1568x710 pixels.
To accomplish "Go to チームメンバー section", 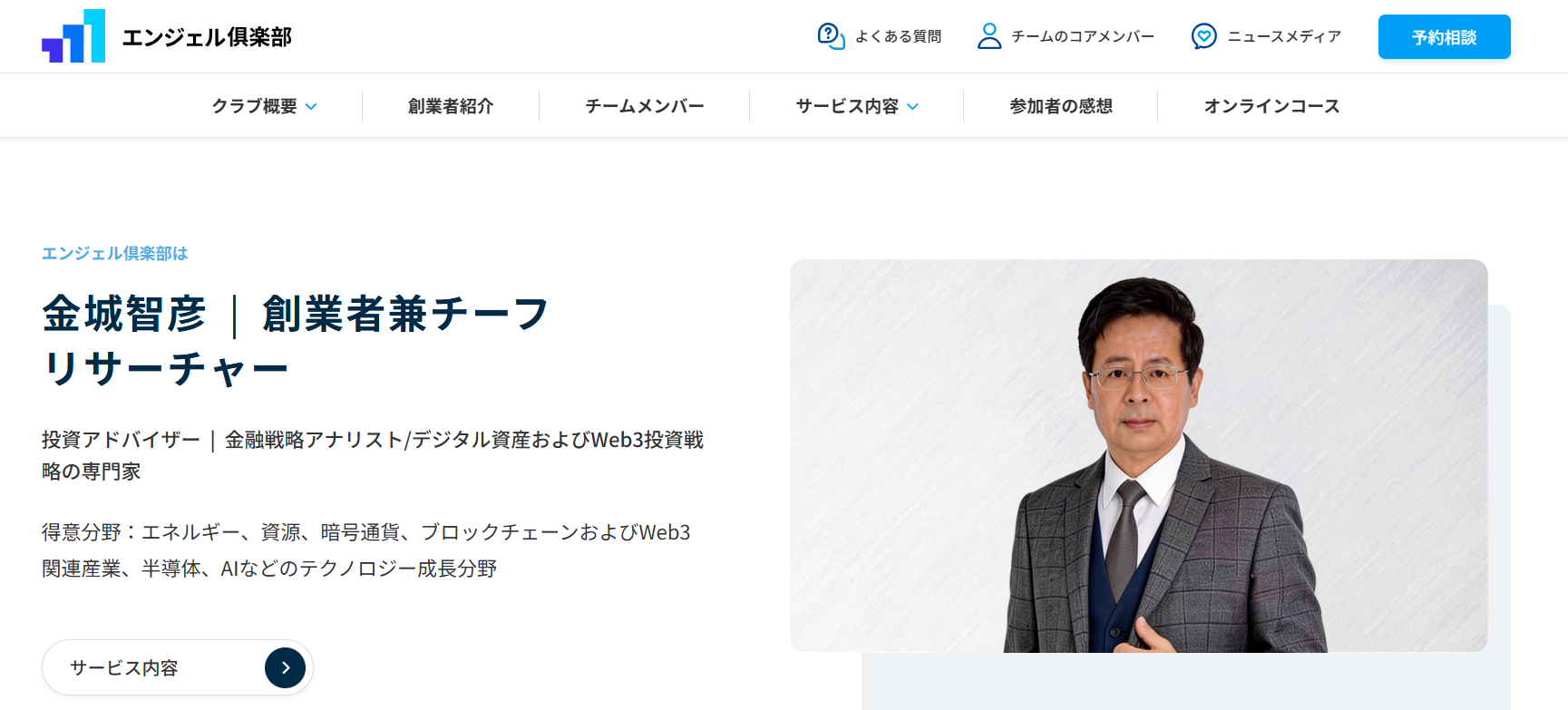I will click(645, 106).
